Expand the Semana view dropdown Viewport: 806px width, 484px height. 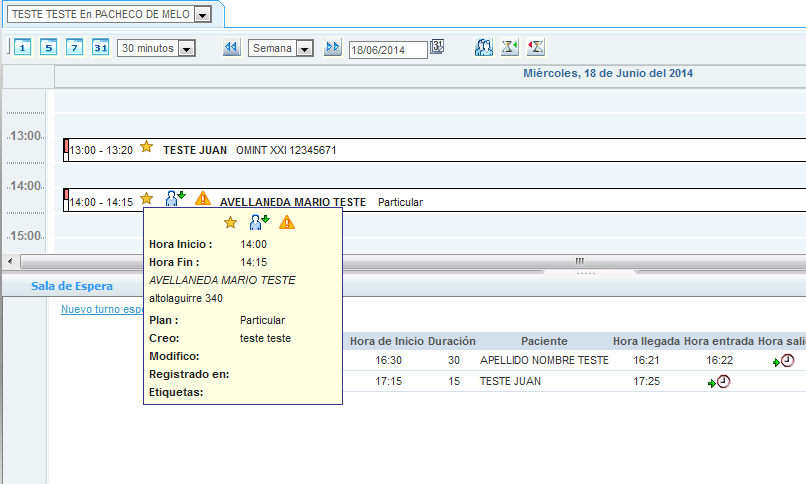(x=304, y=48)
